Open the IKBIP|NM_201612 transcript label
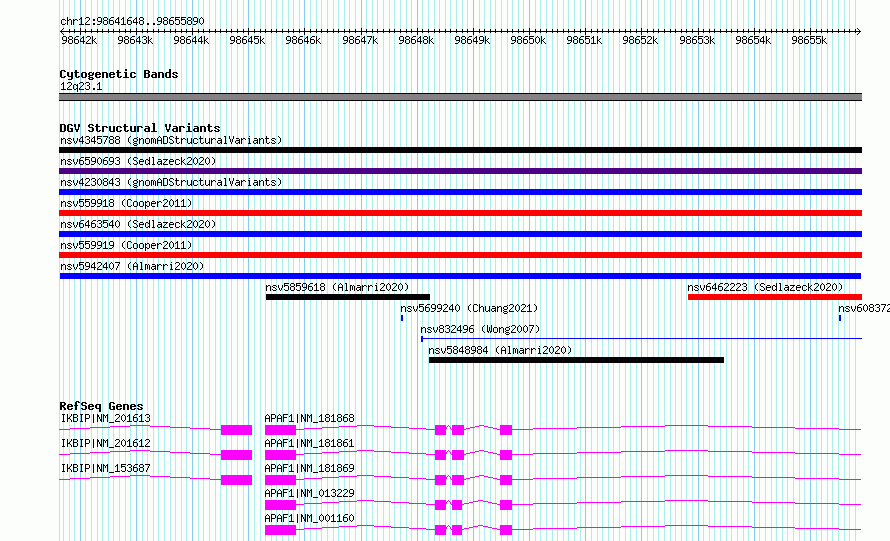 coord(106,443)
